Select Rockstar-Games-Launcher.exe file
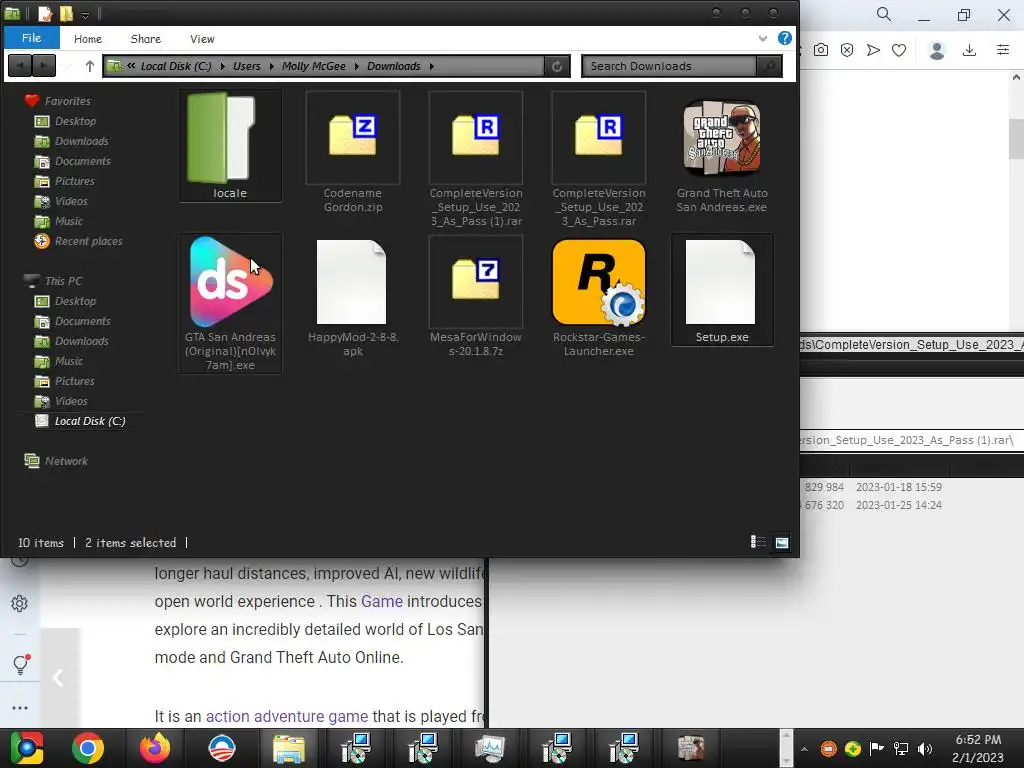The width and height of the screenshot is (1024, 768). point(598,296)
